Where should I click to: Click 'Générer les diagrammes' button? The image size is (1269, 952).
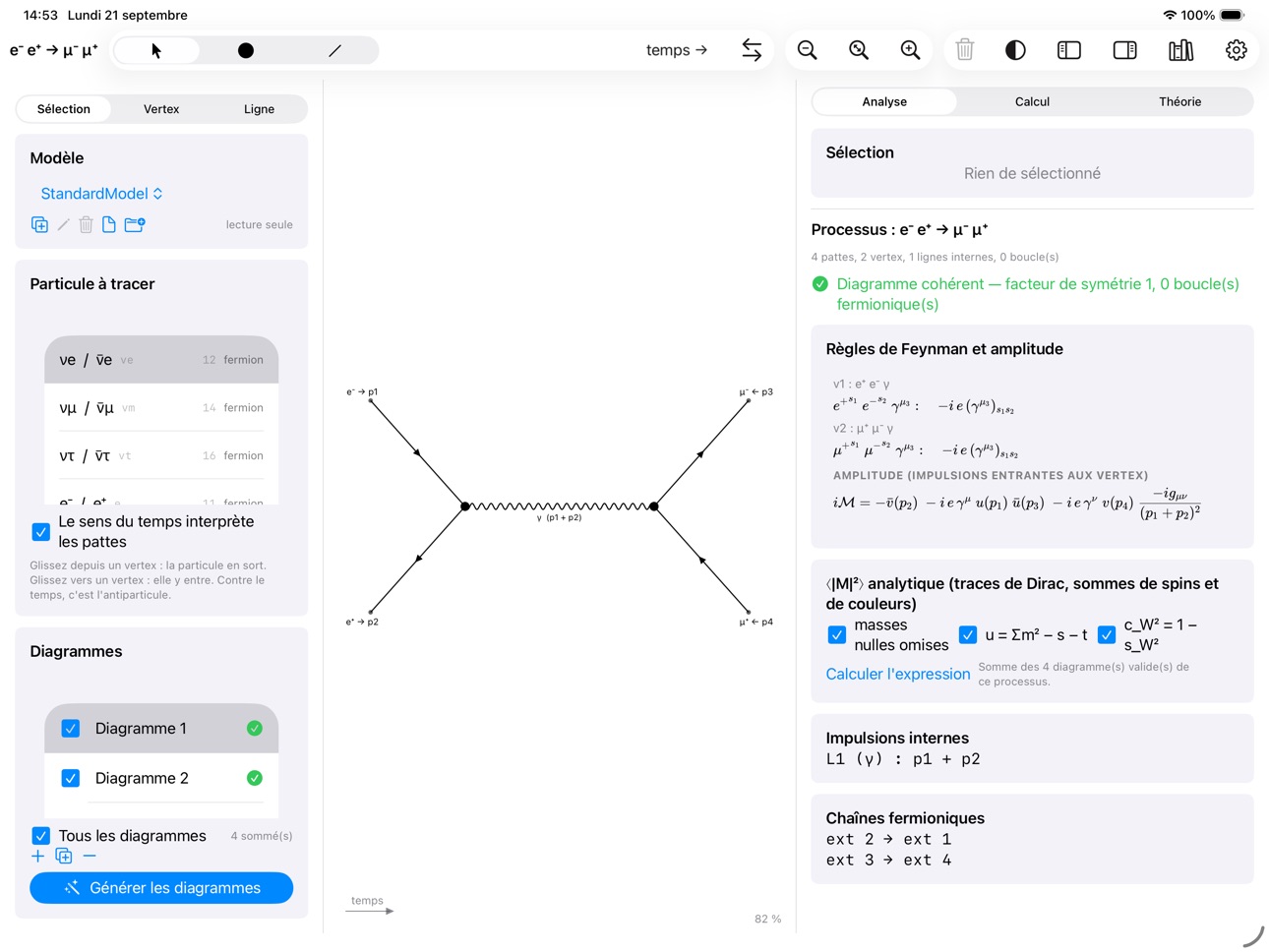click(161, 888)
